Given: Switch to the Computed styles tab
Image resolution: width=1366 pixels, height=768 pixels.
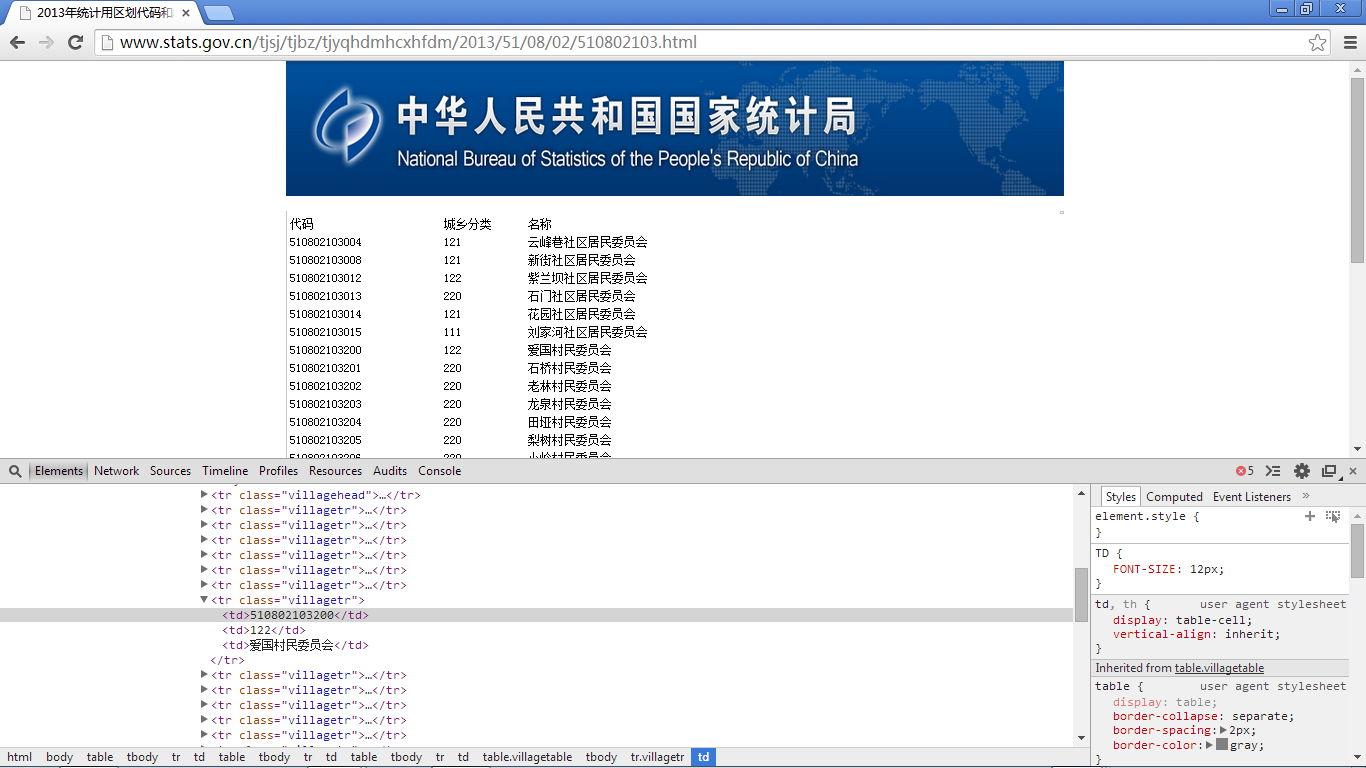Looking at the screenshot, I should coord(1174,496).
